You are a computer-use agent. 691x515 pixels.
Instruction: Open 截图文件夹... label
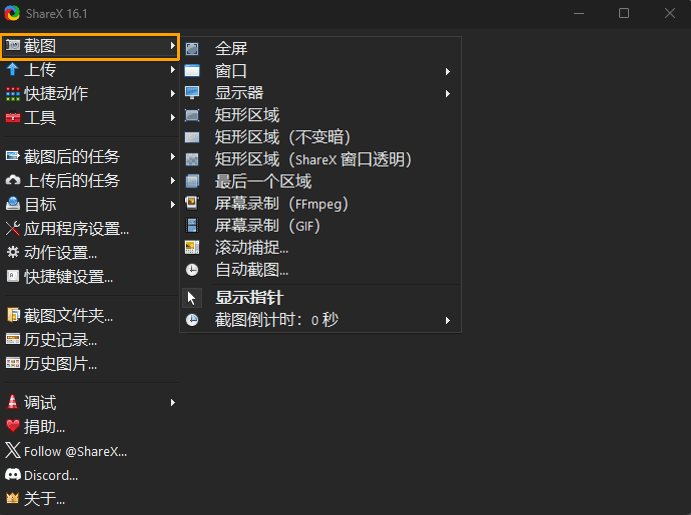[x=68, y=315]
